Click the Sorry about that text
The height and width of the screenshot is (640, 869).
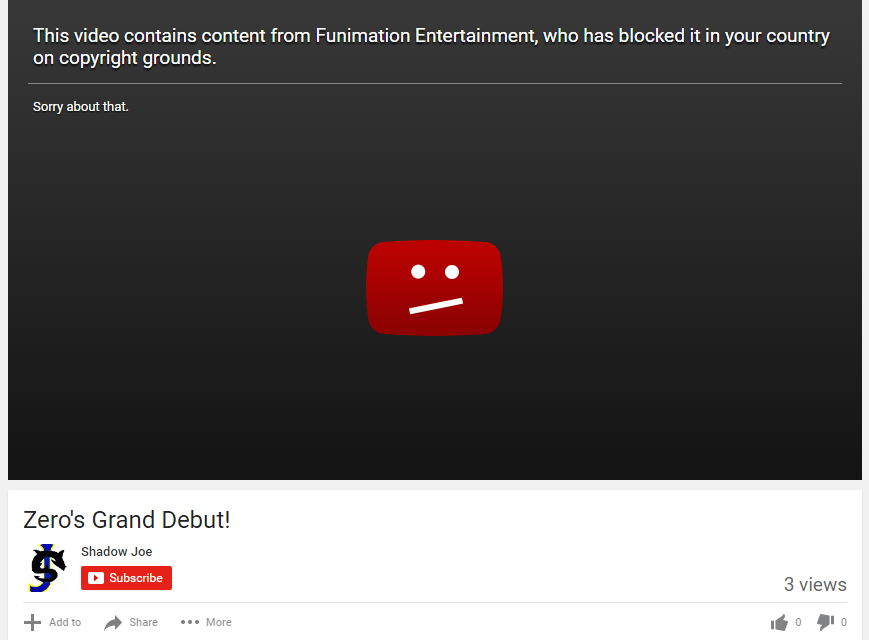(x=80, y=106)
